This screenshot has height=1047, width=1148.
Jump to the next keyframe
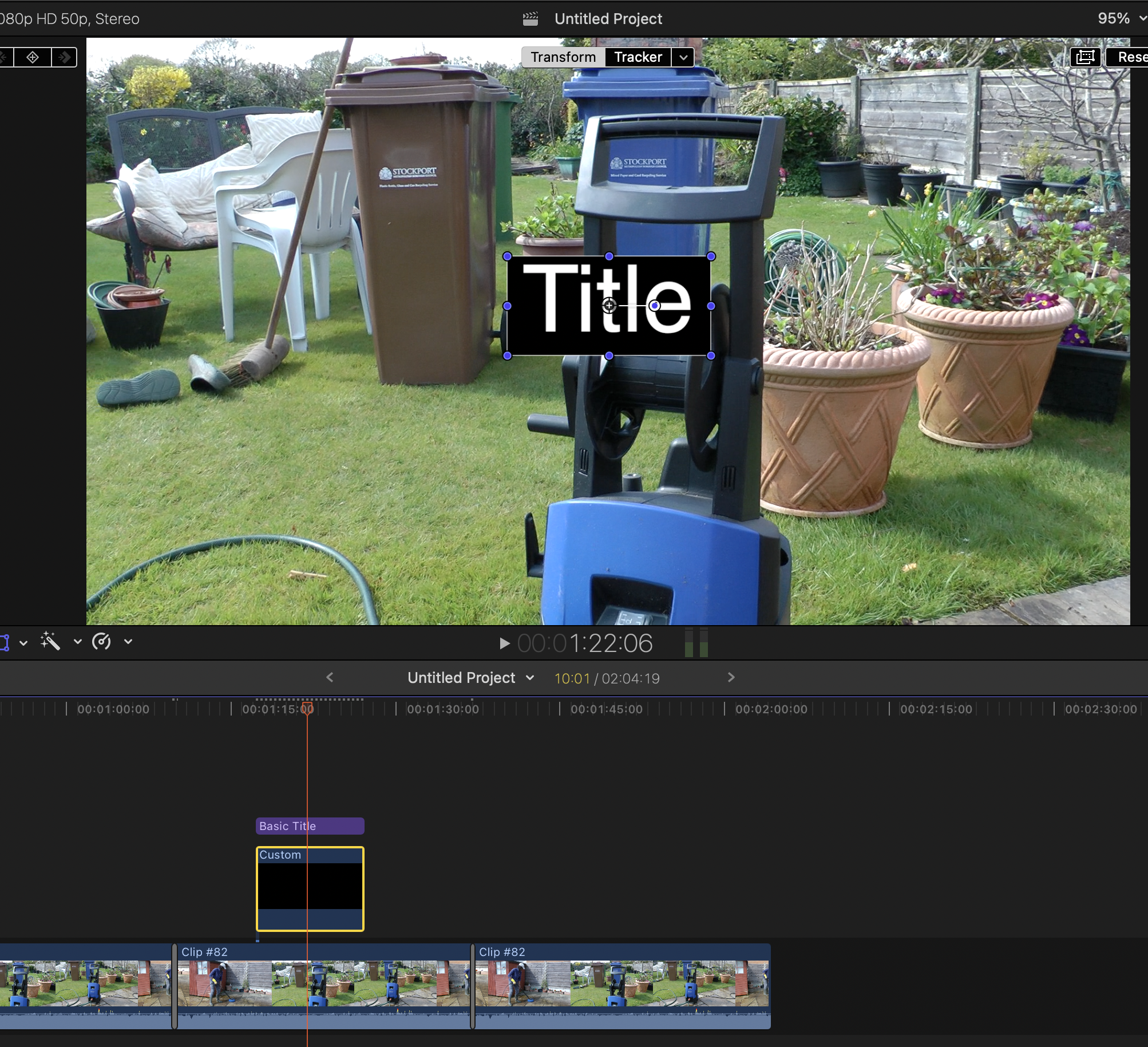65,57
